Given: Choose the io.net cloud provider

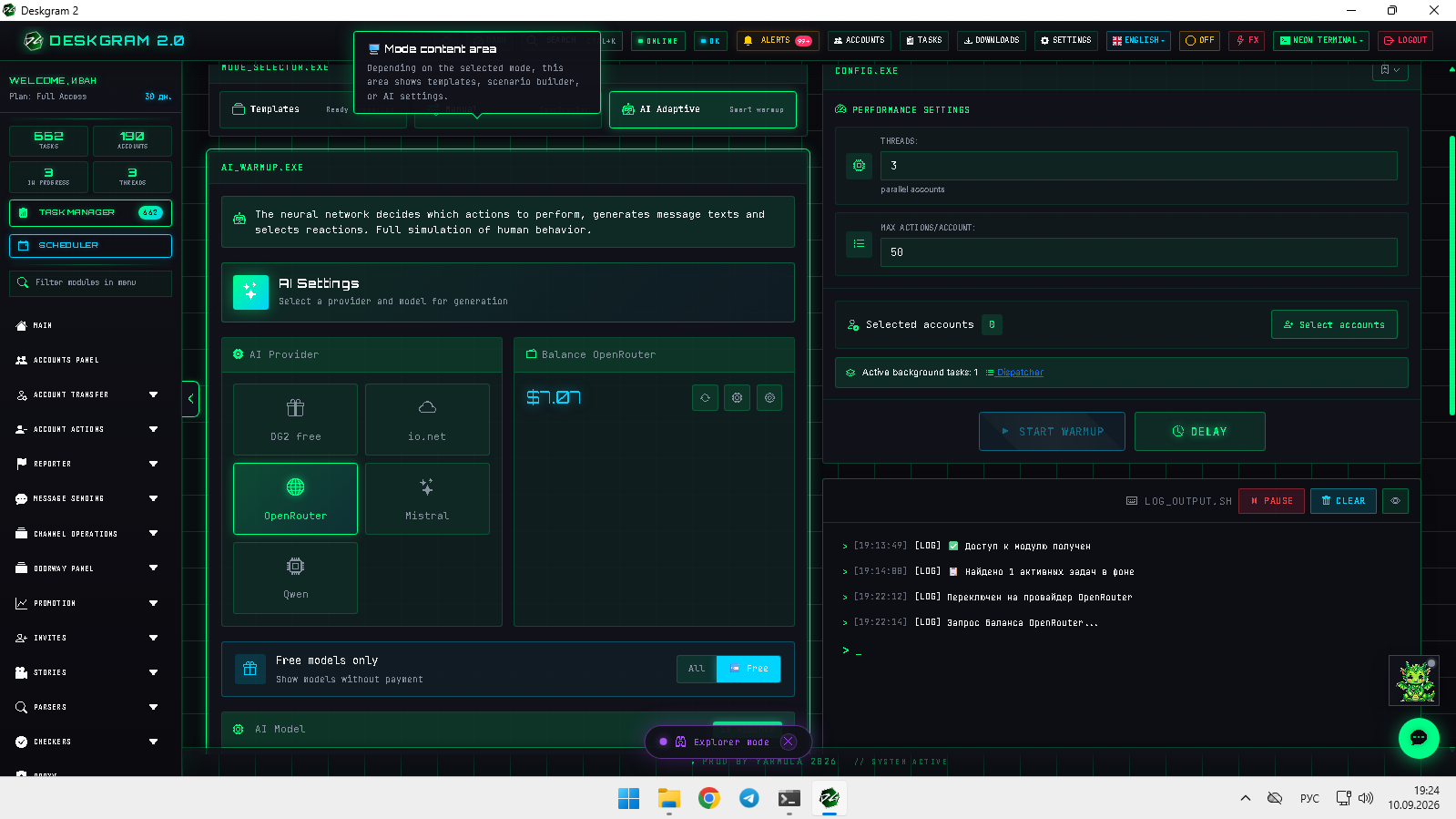Looking at the screenshot, I should point(427,419).
